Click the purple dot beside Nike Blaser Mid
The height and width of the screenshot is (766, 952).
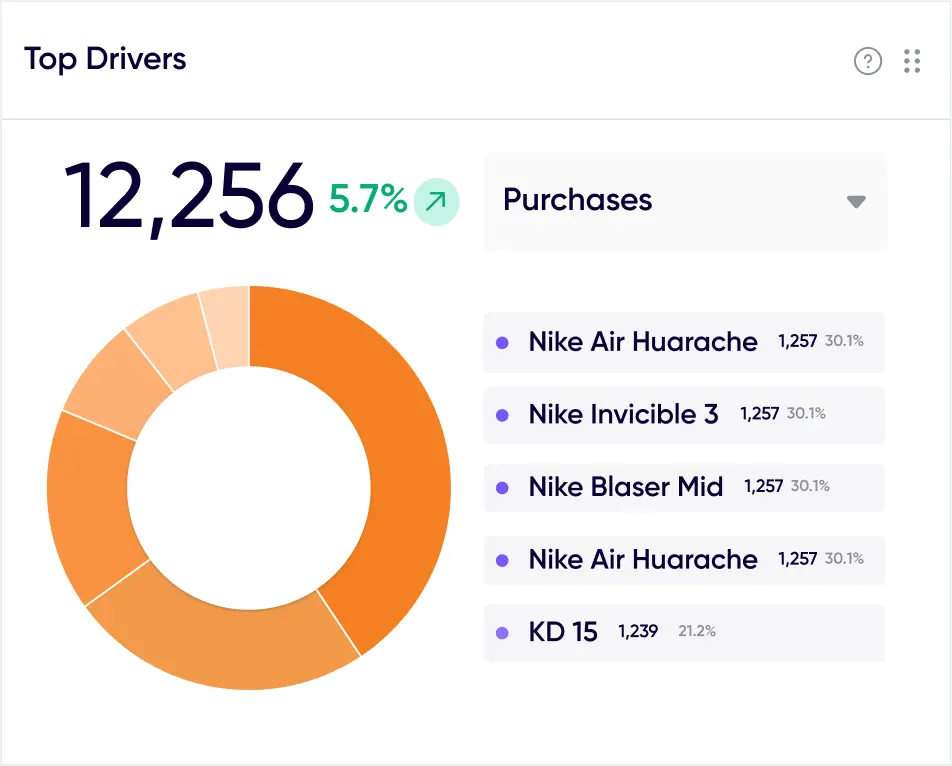pos(502,488)
